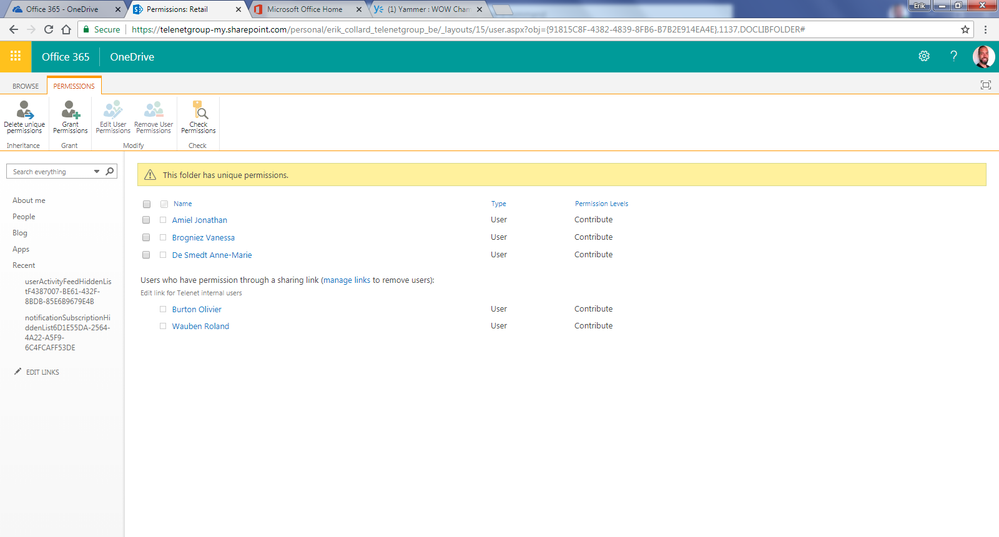999x537 pixels.
Task: Open Amiel Jonathan user link
Action: (x=199, y=220)
